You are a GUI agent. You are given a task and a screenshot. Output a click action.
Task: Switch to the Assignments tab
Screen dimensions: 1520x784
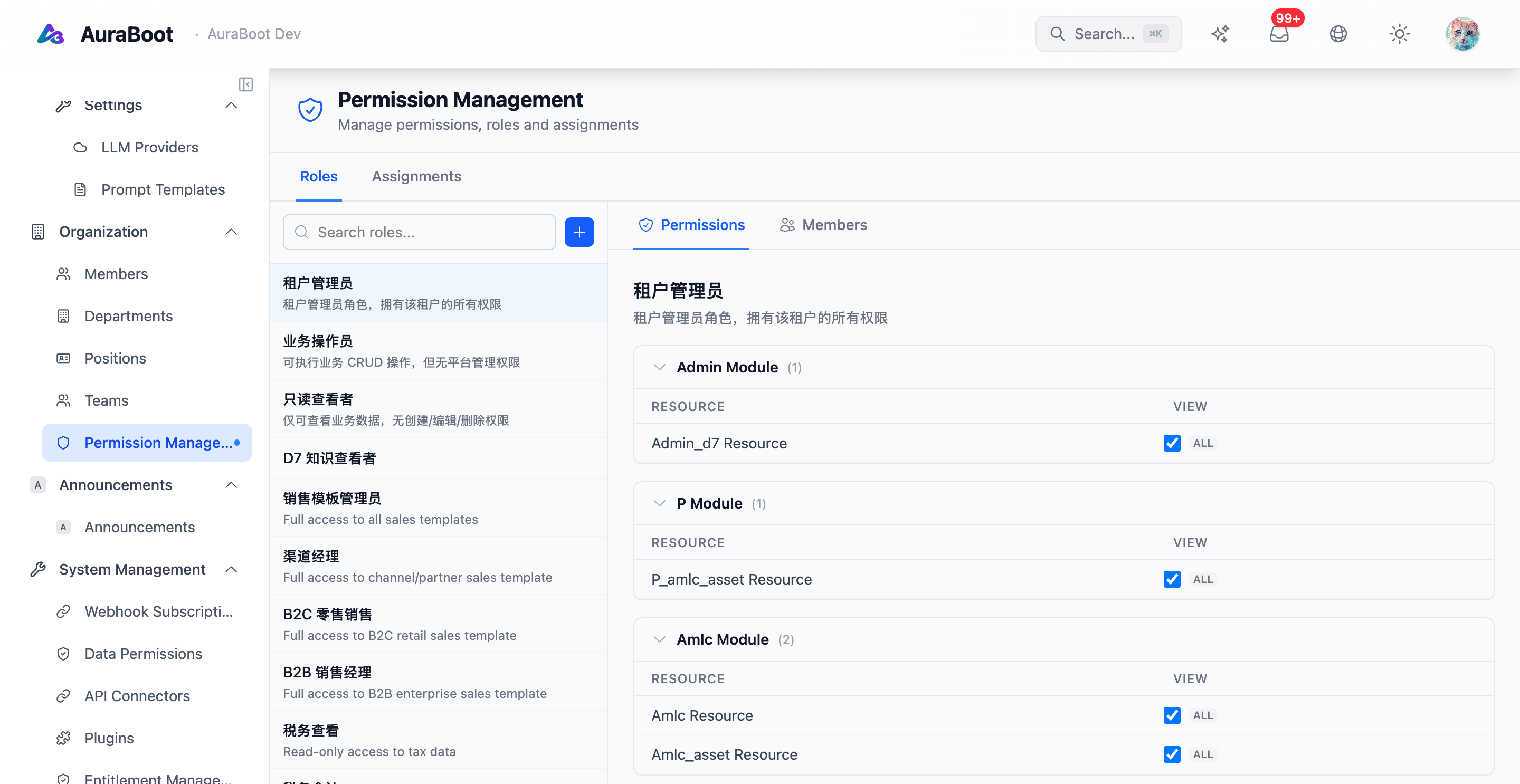coord(416,176)
